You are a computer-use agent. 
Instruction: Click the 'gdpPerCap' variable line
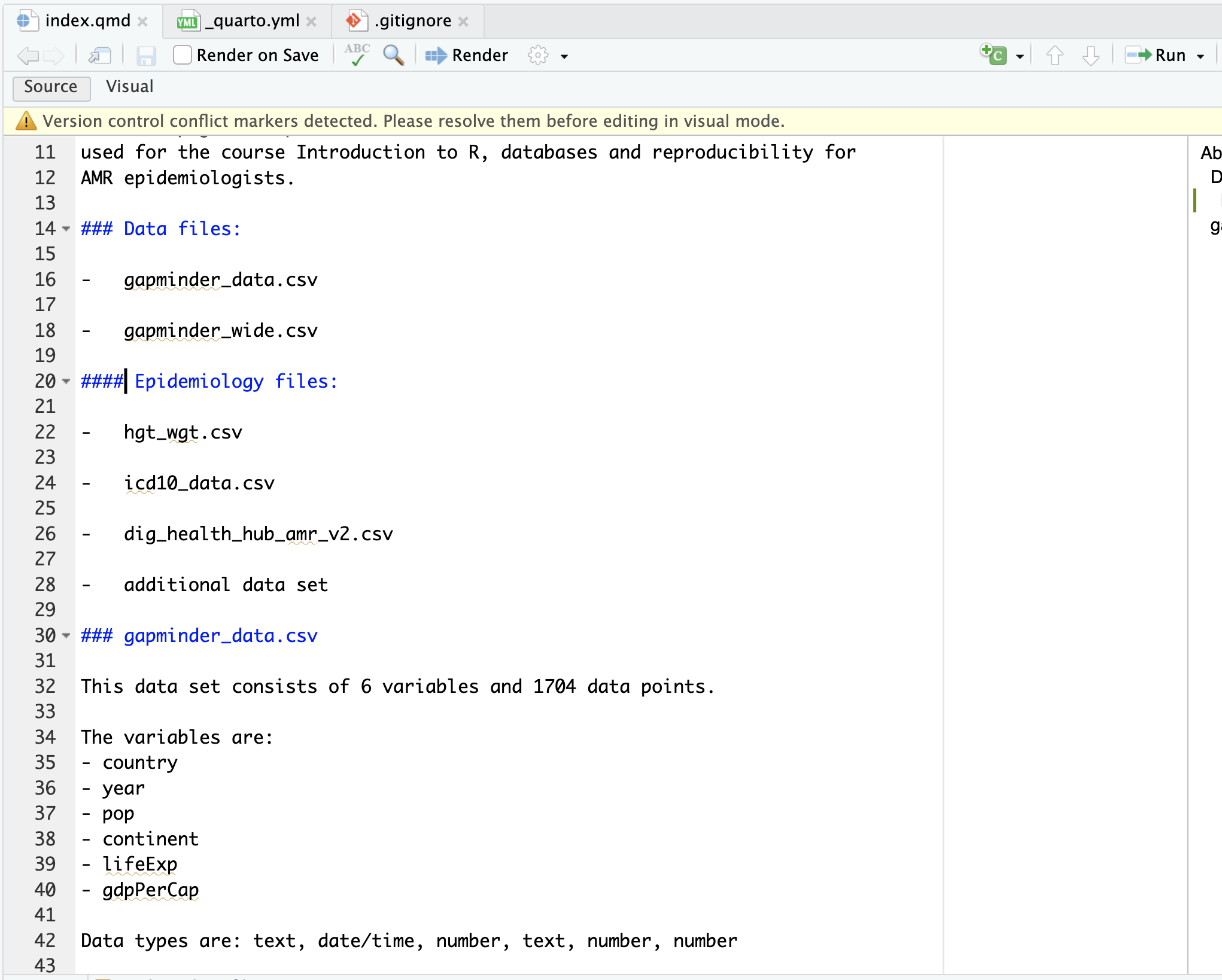click(150, 890)
